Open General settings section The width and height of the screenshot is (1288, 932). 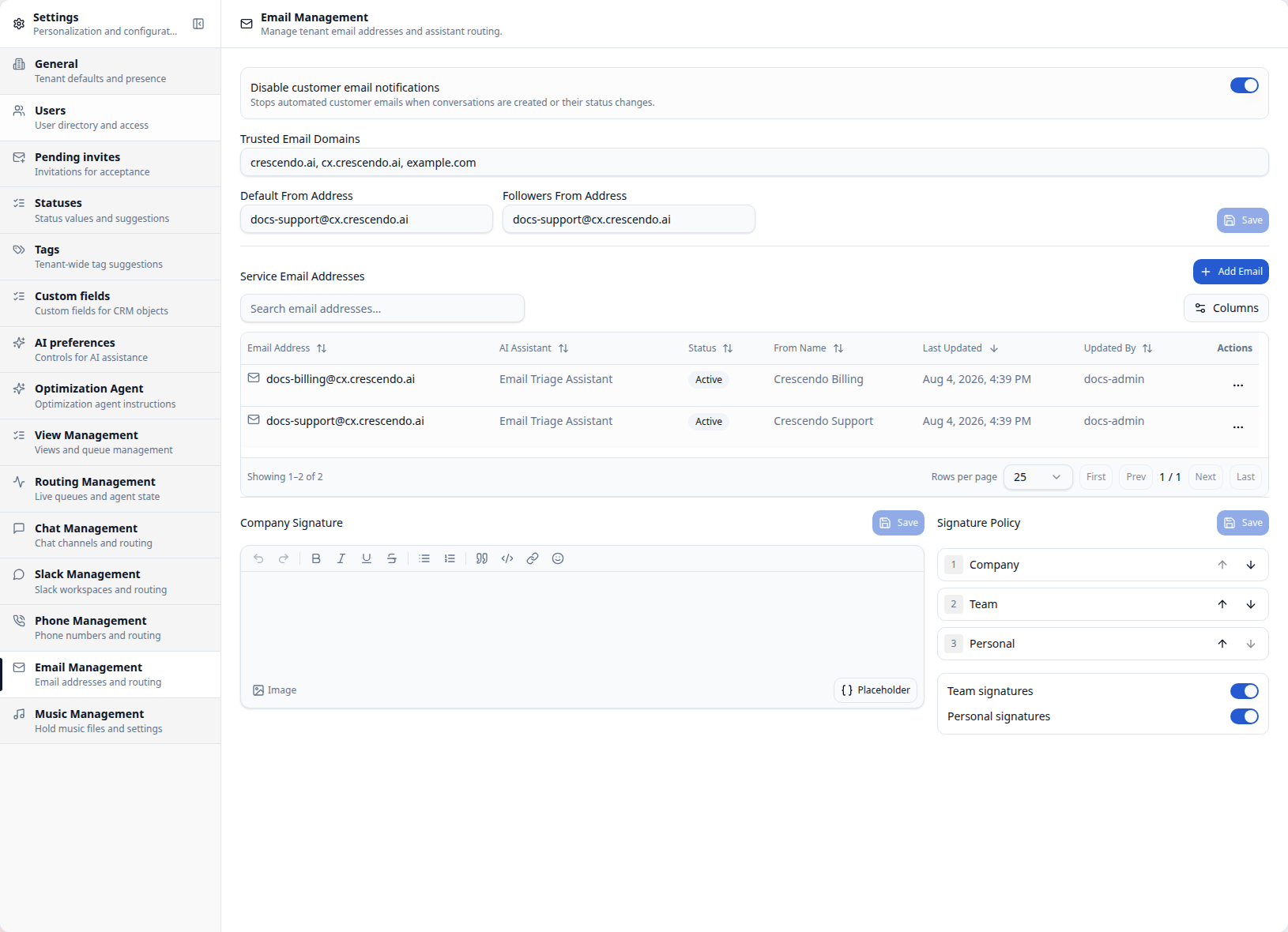[x=111, y=71]
